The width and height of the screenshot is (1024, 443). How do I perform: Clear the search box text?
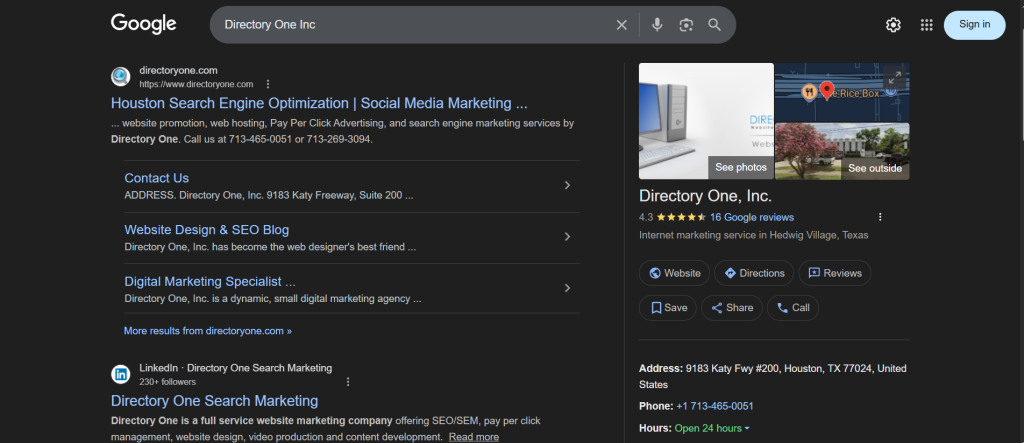point(621,25)
